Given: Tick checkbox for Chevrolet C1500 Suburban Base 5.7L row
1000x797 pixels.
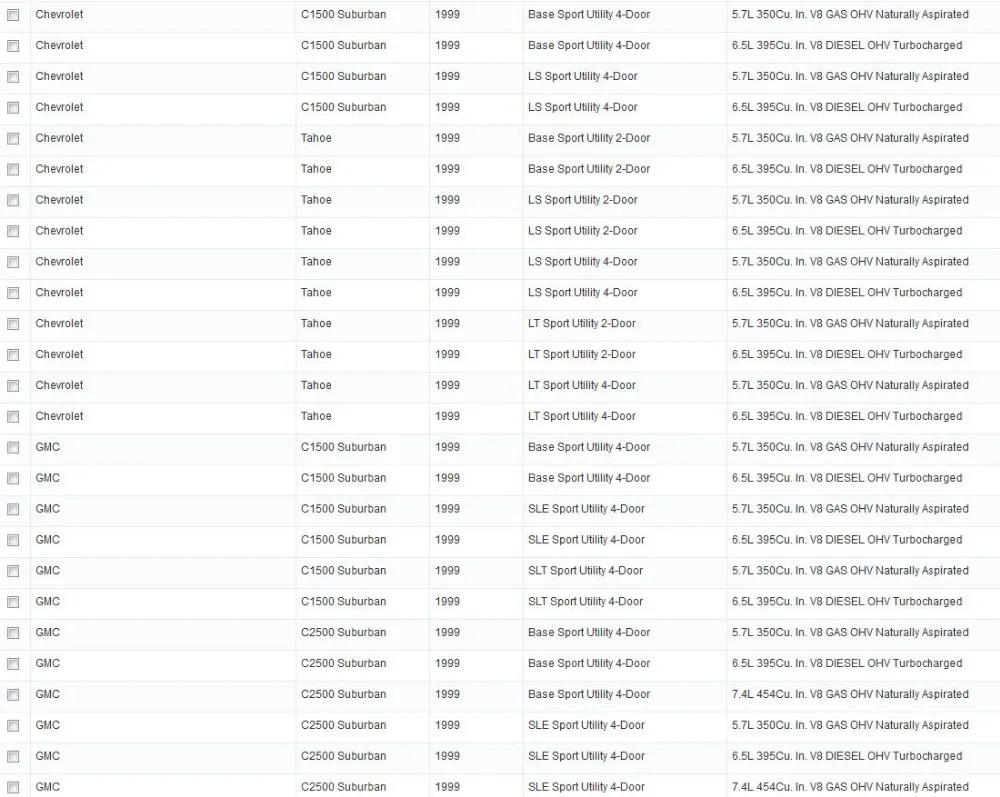Looking at the screenshot, I should 13,15.
